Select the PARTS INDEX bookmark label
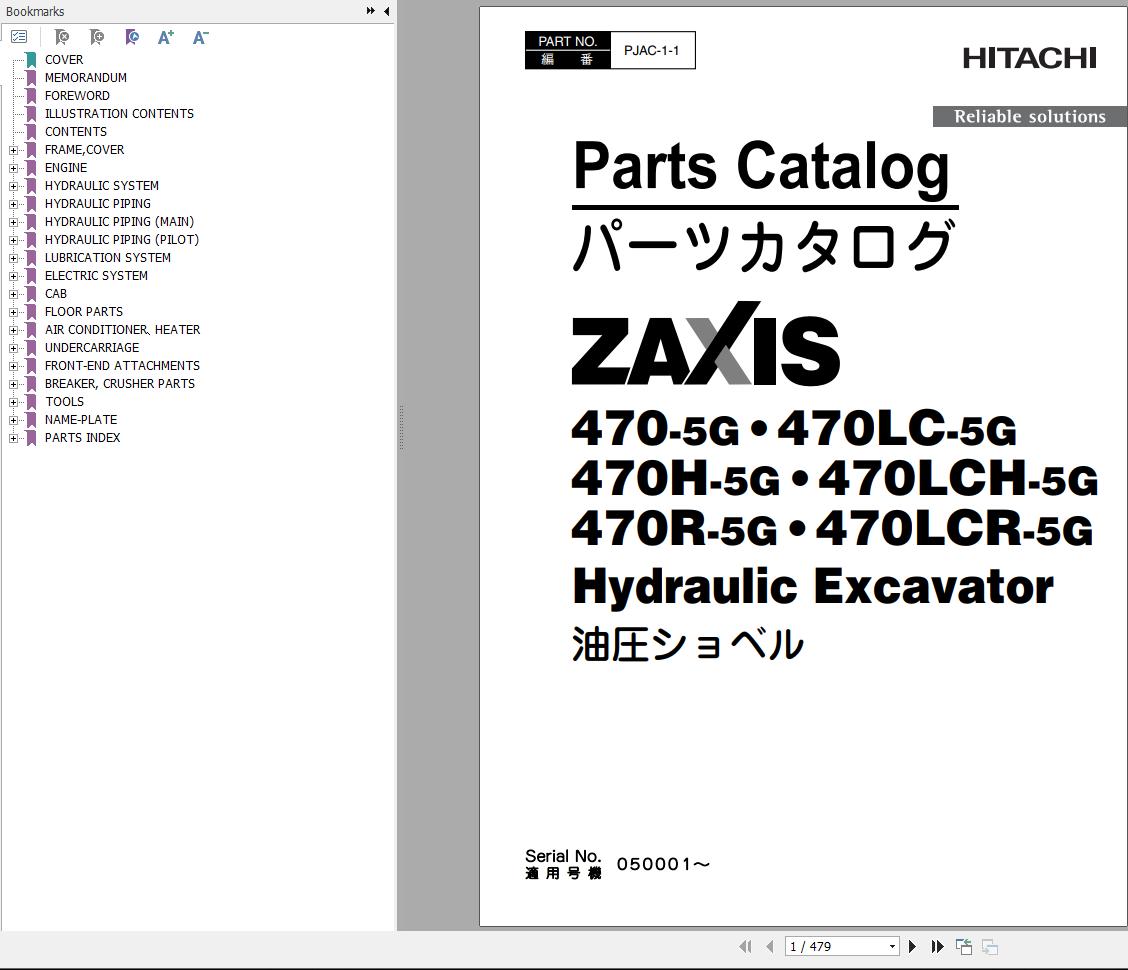The image size is (1128, 970). point(82,438)
